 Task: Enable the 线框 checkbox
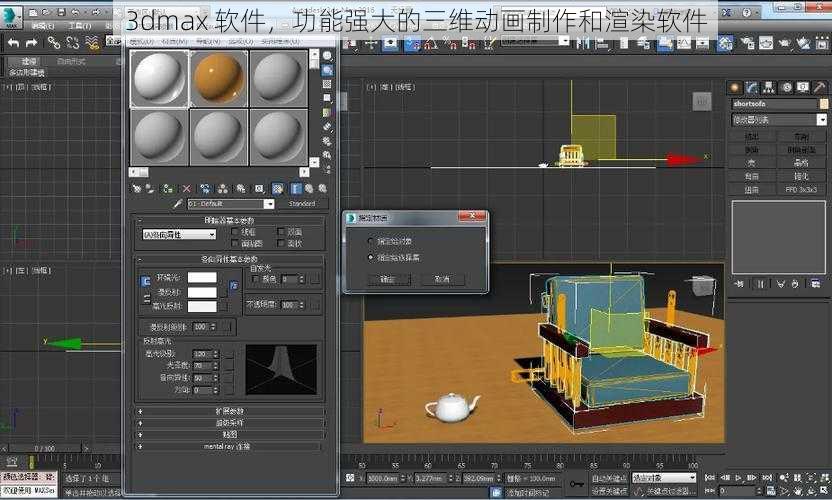click(x=235, y=231)
